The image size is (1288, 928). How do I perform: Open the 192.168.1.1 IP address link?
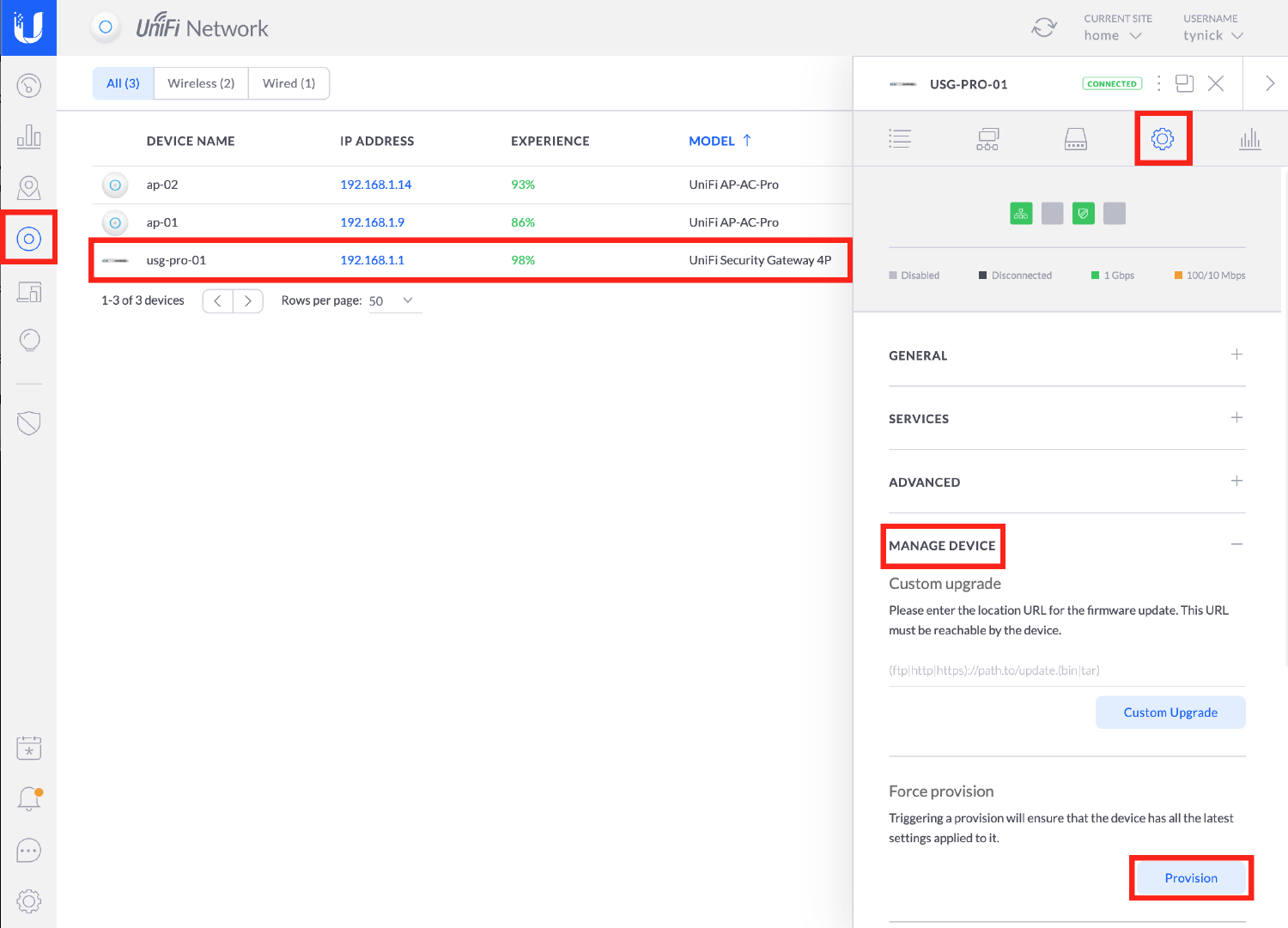[x=373, y=259]
